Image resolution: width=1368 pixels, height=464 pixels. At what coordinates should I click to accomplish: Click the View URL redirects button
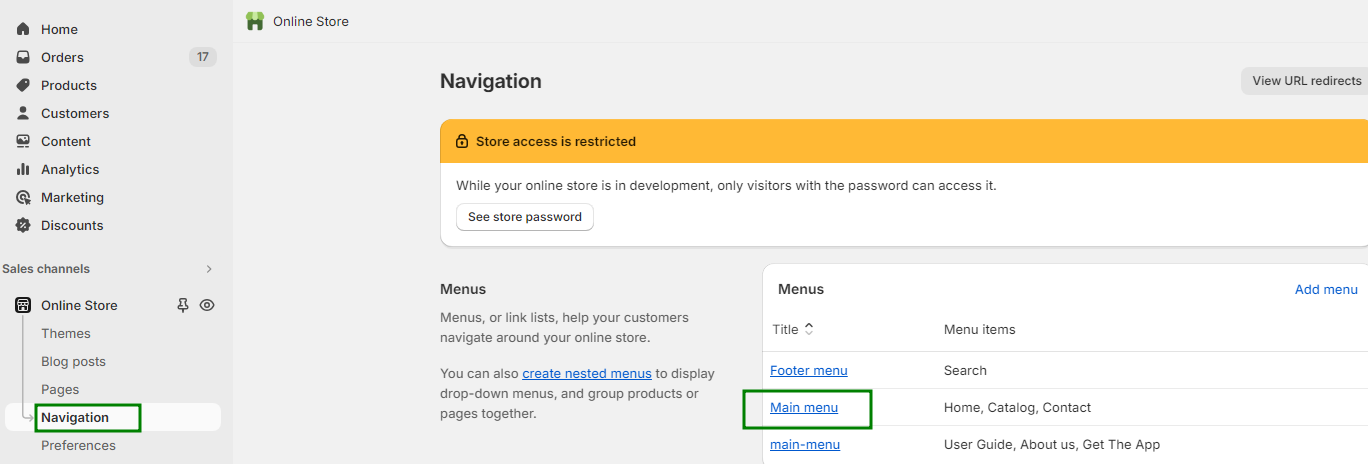1306,81
